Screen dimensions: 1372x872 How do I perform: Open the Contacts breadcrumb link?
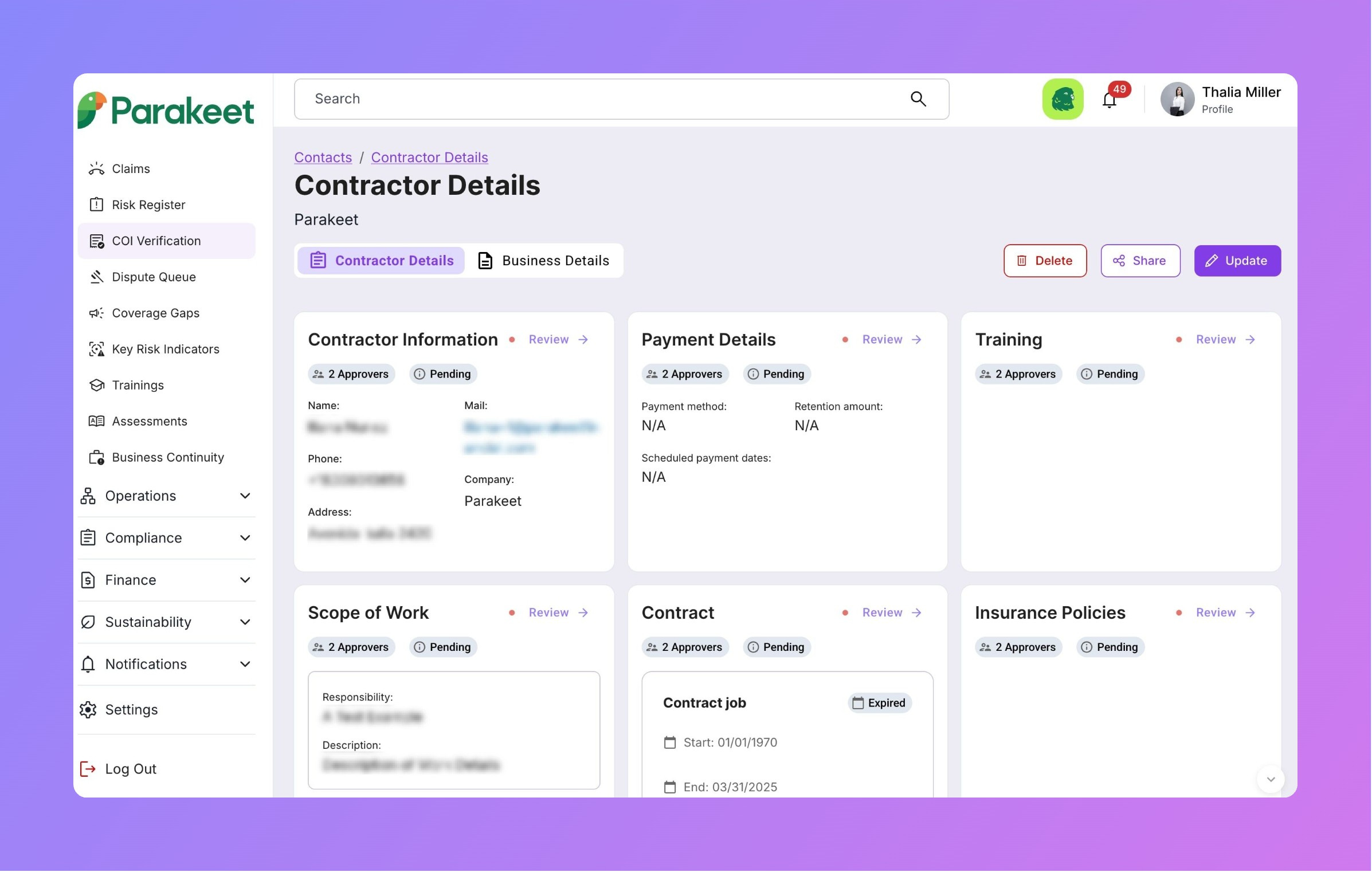[323, 157]
